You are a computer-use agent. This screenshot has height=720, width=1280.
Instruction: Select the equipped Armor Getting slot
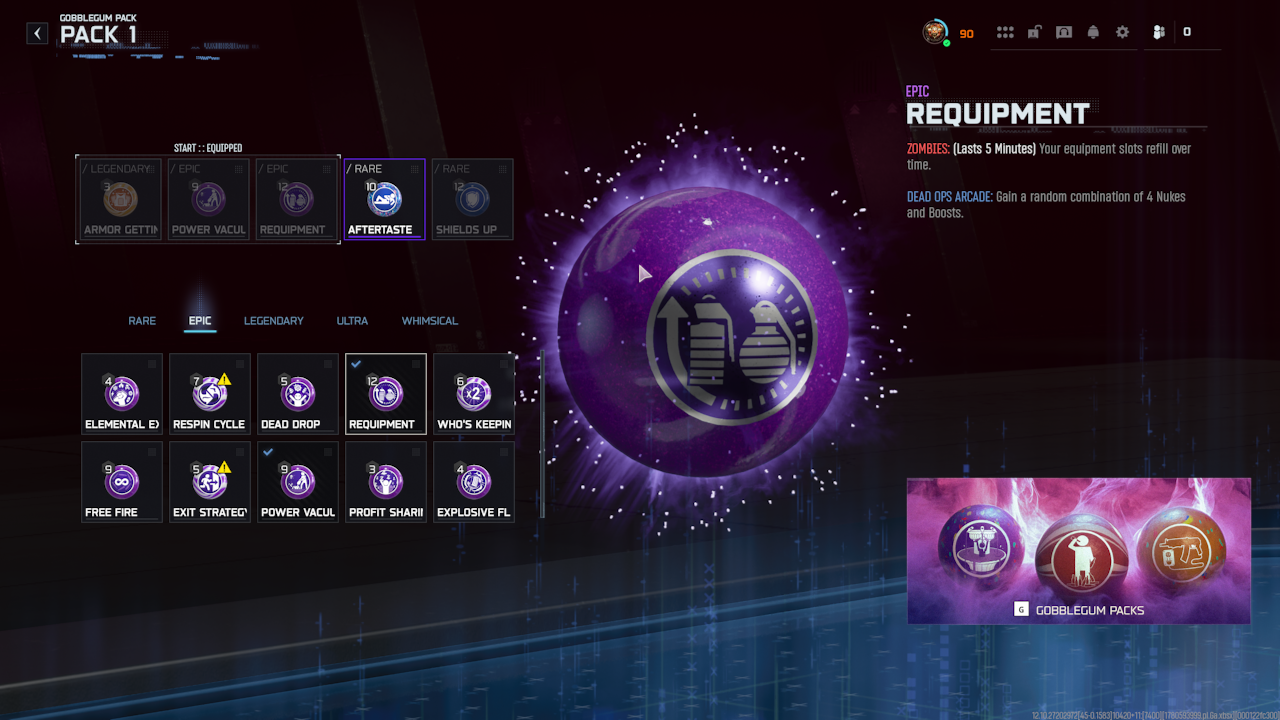(x=121, y=199)
